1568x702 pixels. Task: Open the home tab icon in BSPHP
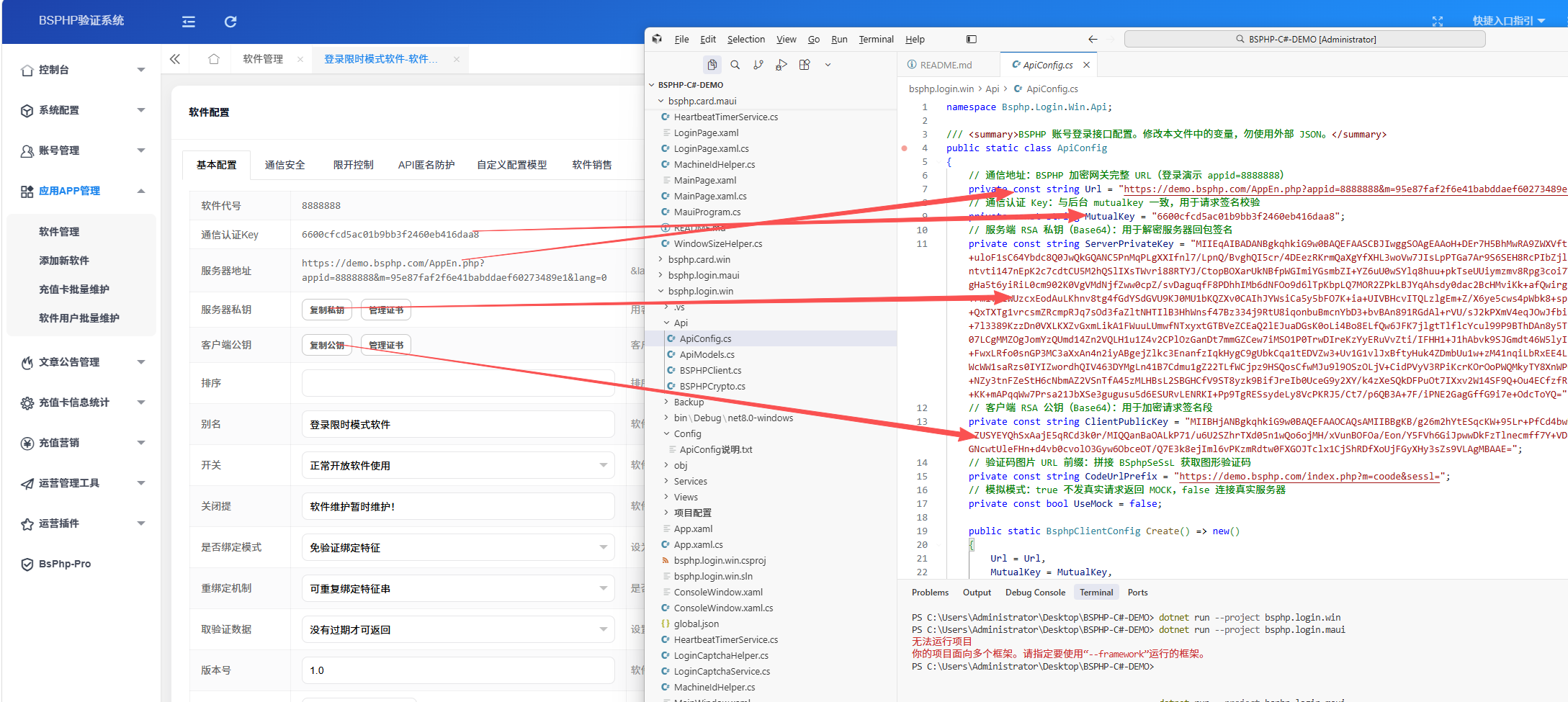(214, 59)
